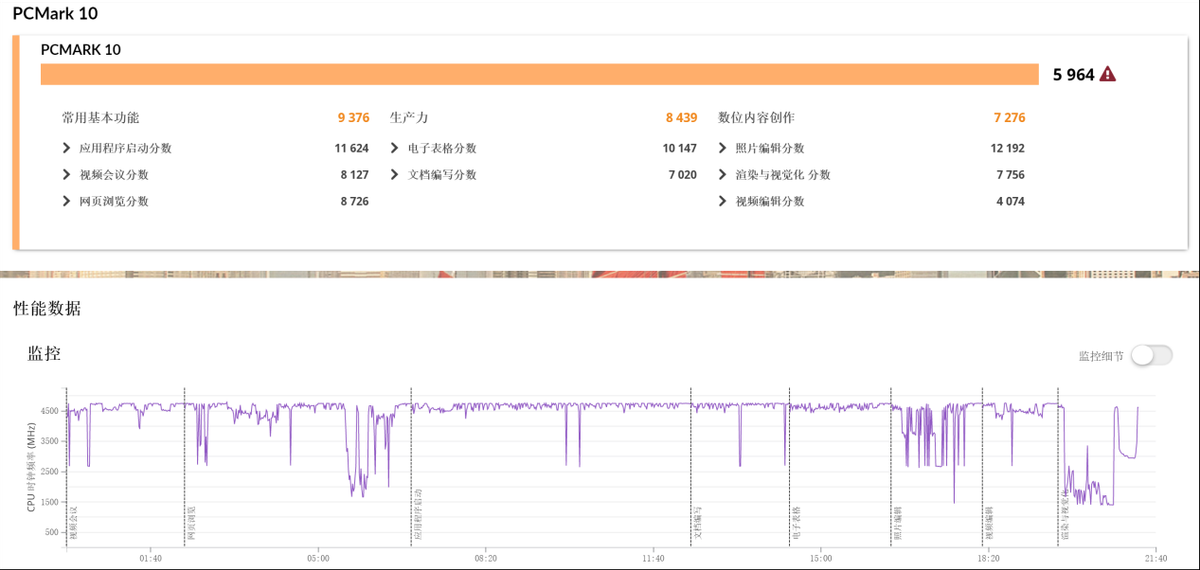Click the 9 376 essentials score

354,117
